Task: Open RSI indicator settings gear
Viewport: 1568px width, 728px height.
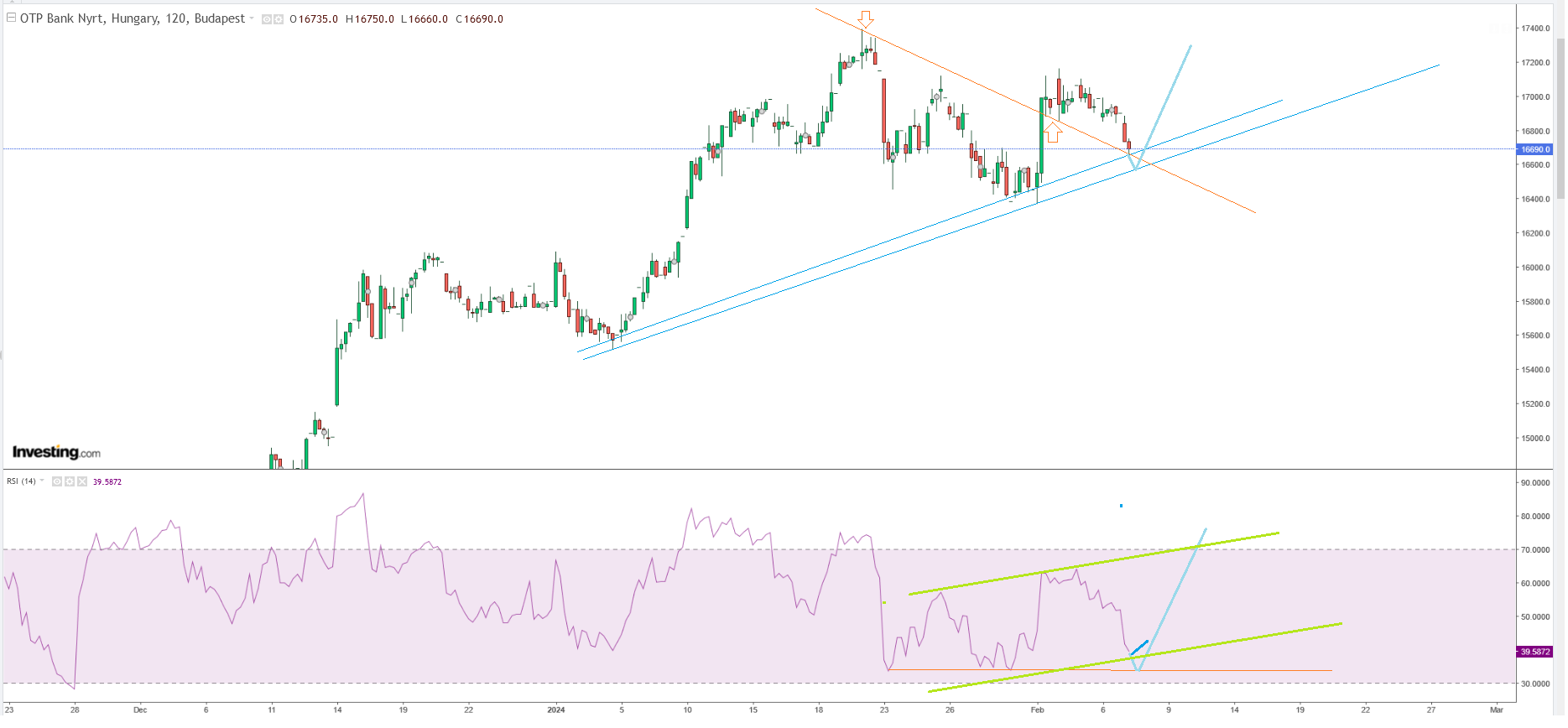Action: pyautogui.click(x=70, y=481)
